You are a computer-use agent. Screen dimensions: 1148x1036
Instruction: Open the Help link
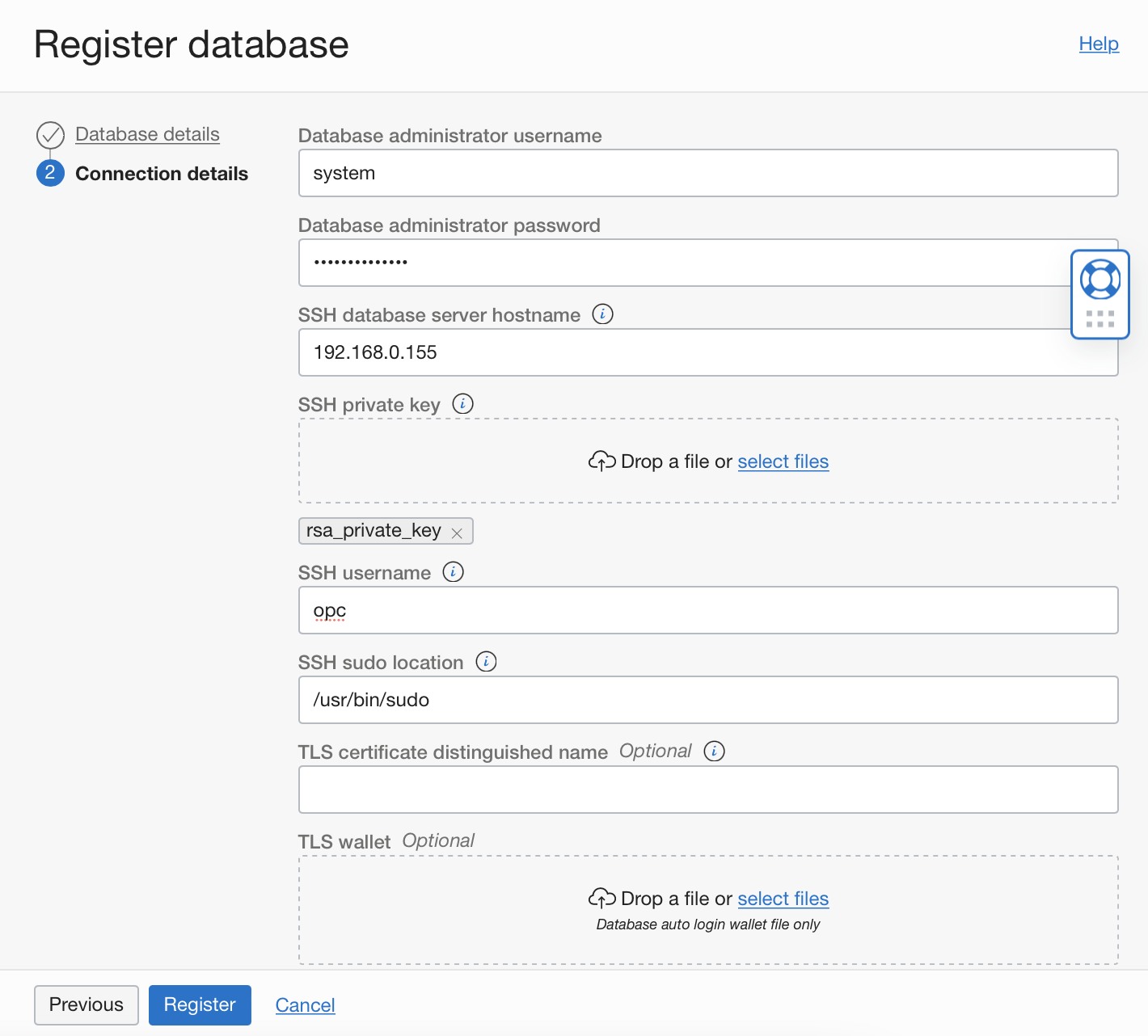1099,44
